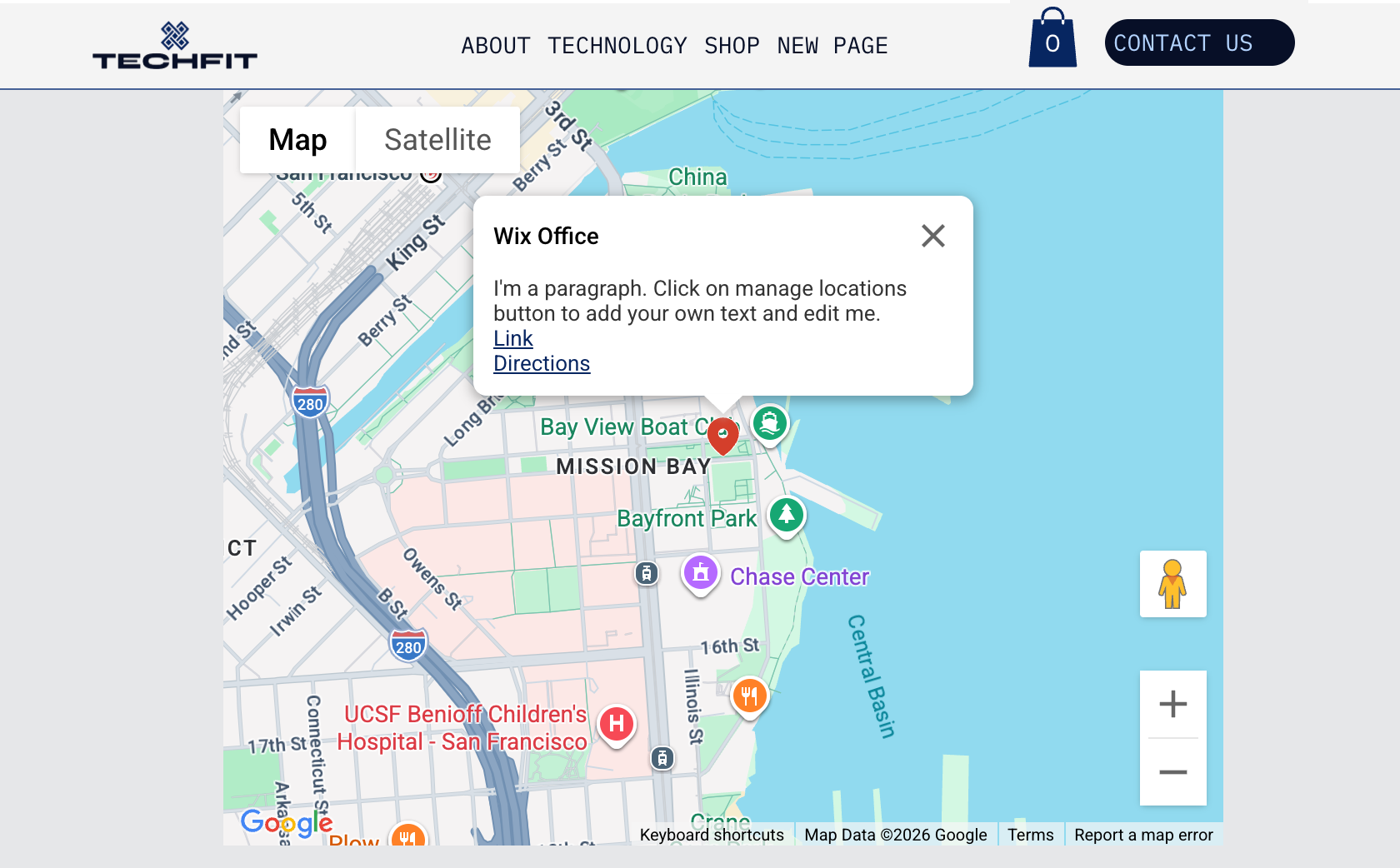
Task: Open the shopping bag cart icon
Action: [x=1052, y=39]
